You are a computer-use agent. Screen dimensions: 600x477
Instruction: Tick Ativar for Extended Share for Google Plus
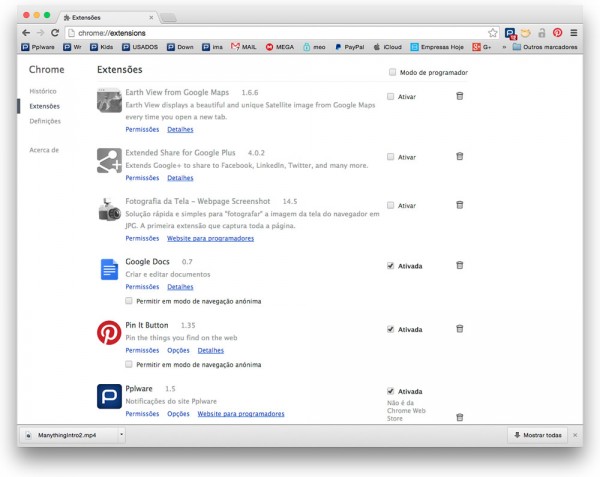390,157
